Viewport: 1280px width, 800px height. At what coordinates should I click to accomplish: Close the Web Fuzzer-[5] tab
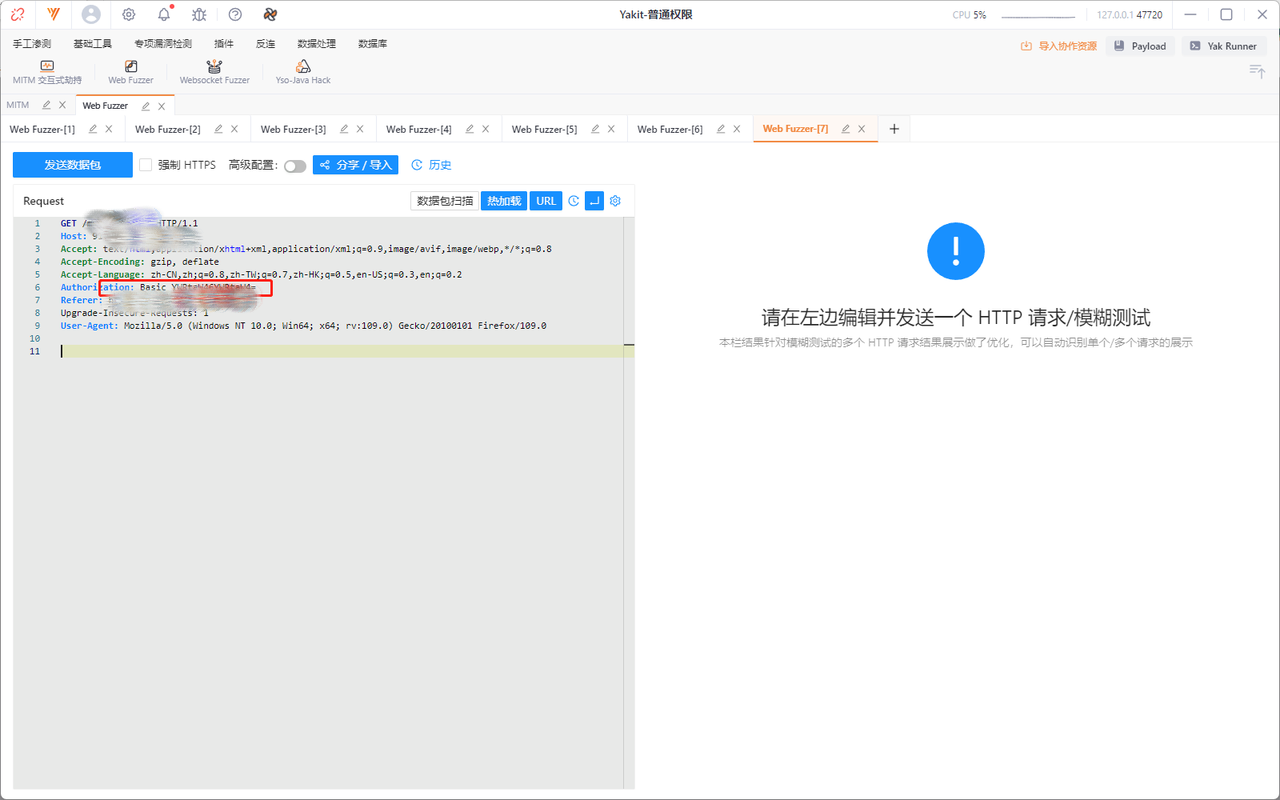coord(611,129)
